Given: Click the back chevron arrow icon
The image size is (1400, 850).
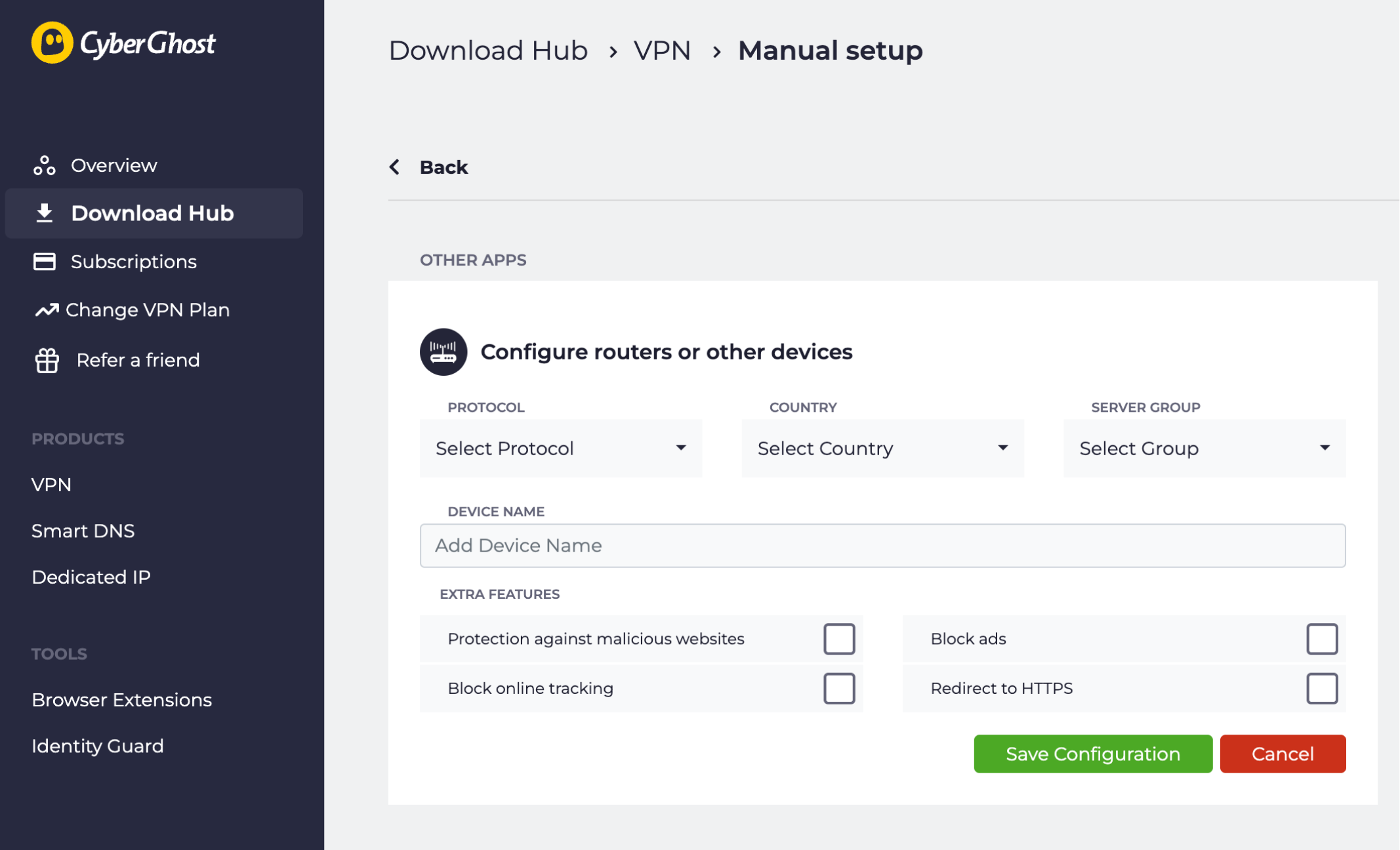Looking at the screenshot, I should pos(394,167).
